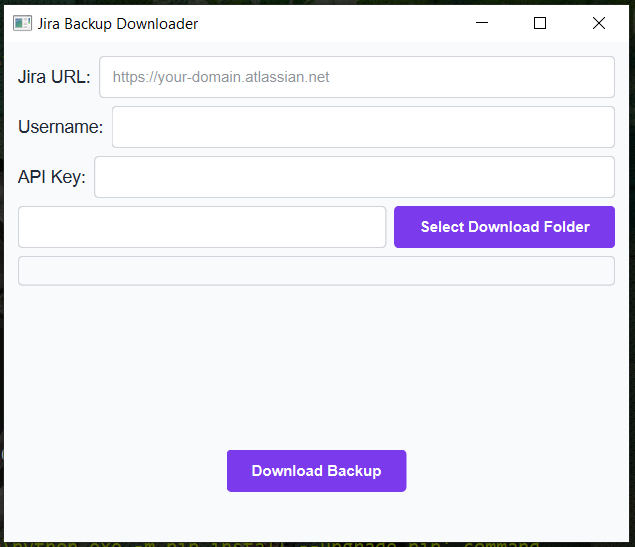Screen dimensions: 635x547
Task: Click the Jira Backup Downloader app icon
Action: [22, 23]
